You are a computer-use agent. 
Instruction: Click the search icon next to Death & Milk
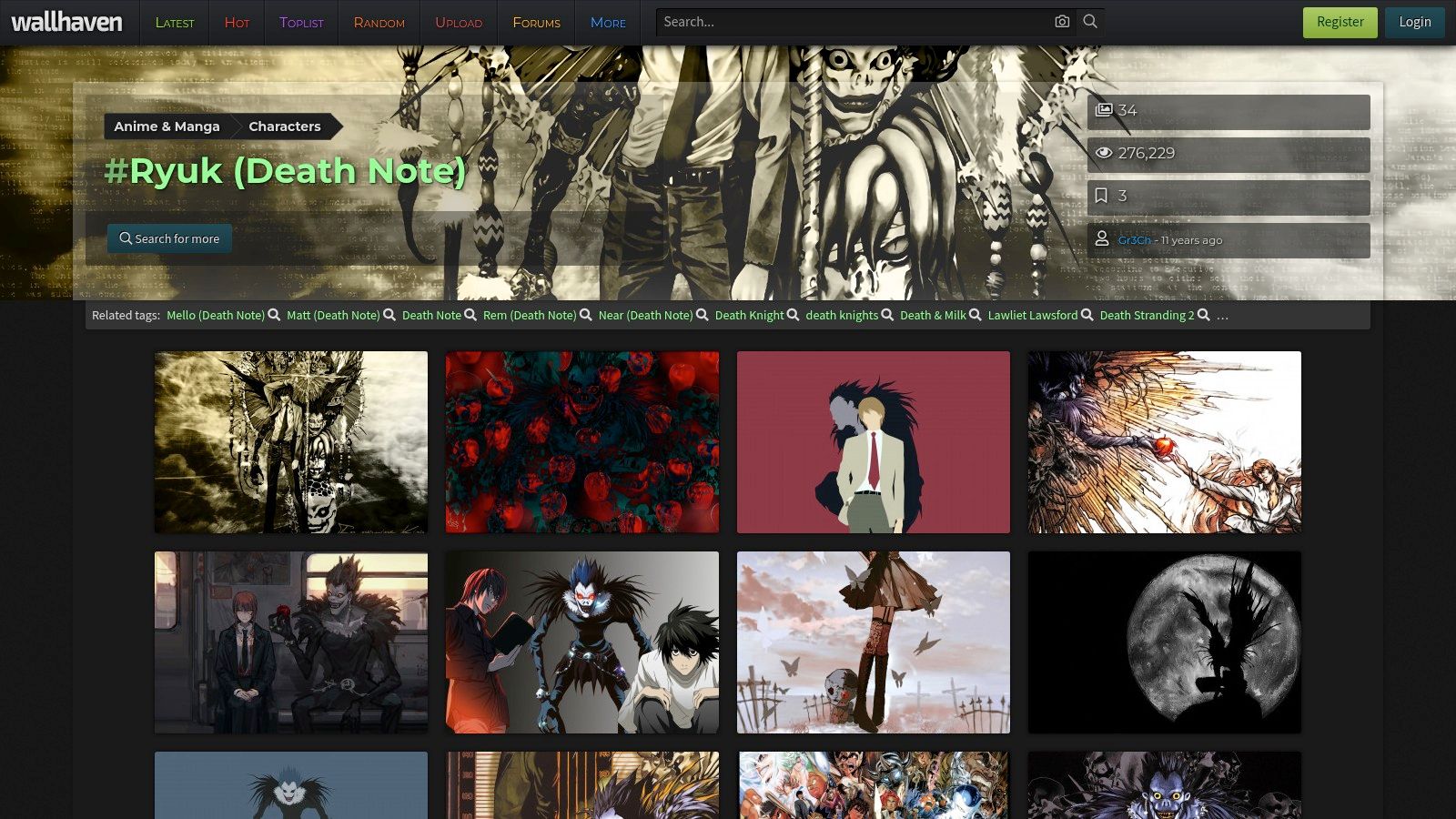click(x=976, y=315)
